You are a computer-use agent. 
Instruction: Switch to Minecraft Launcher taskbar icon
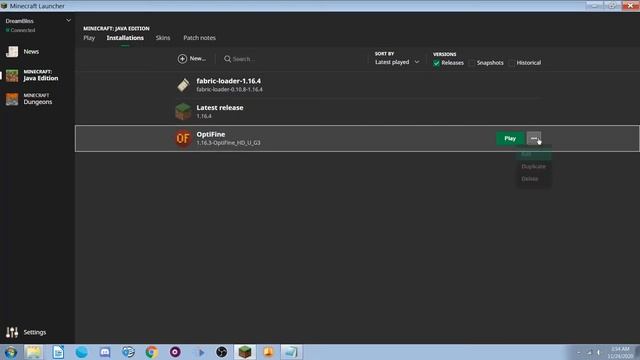245,352
